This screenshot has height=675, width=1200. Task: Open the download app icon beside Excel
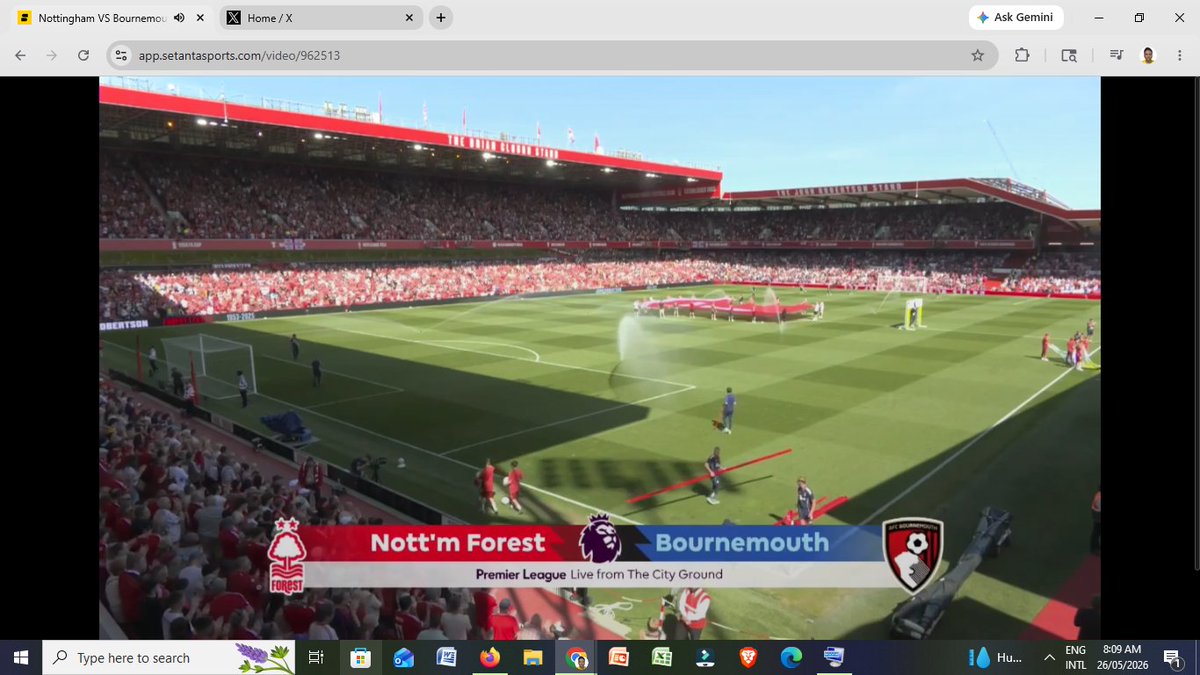705,658
